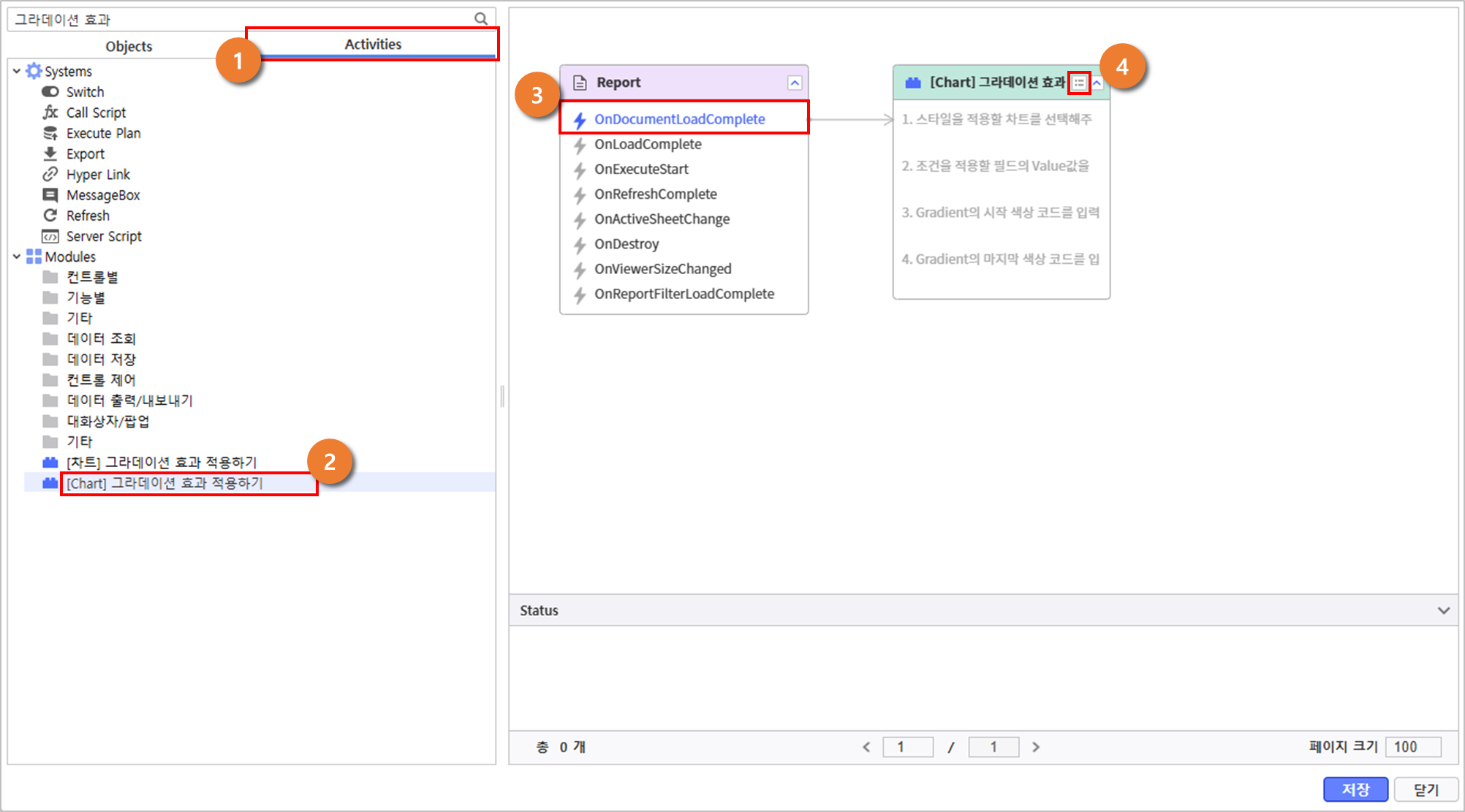Click the 저장 save button

[x=1355, y=789]
